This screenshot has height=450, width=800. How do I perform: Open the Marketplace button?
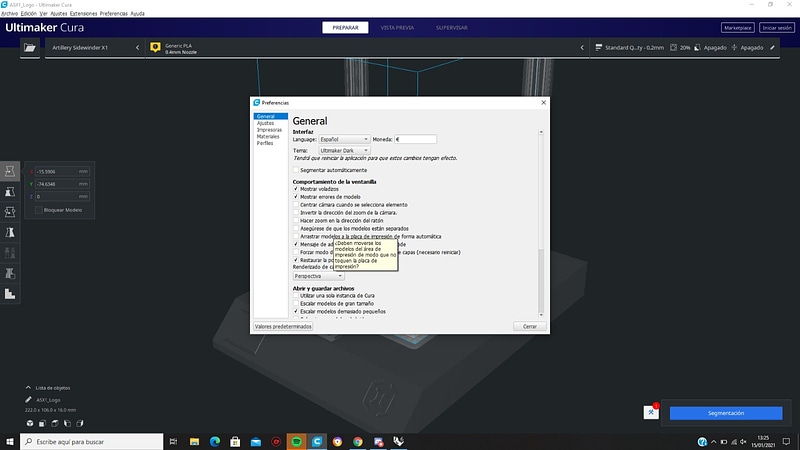(x=738, y=28)
